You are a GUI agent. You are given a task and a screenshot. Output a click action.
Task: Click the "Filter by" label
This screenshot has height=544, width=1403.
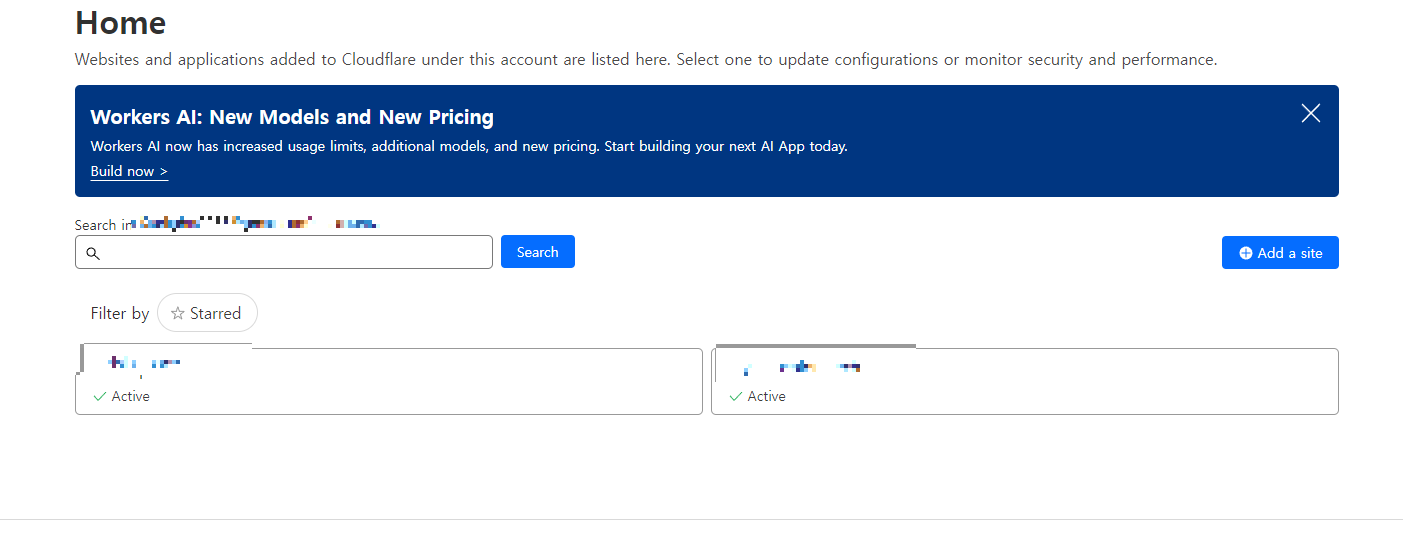(x=120, y=314)
